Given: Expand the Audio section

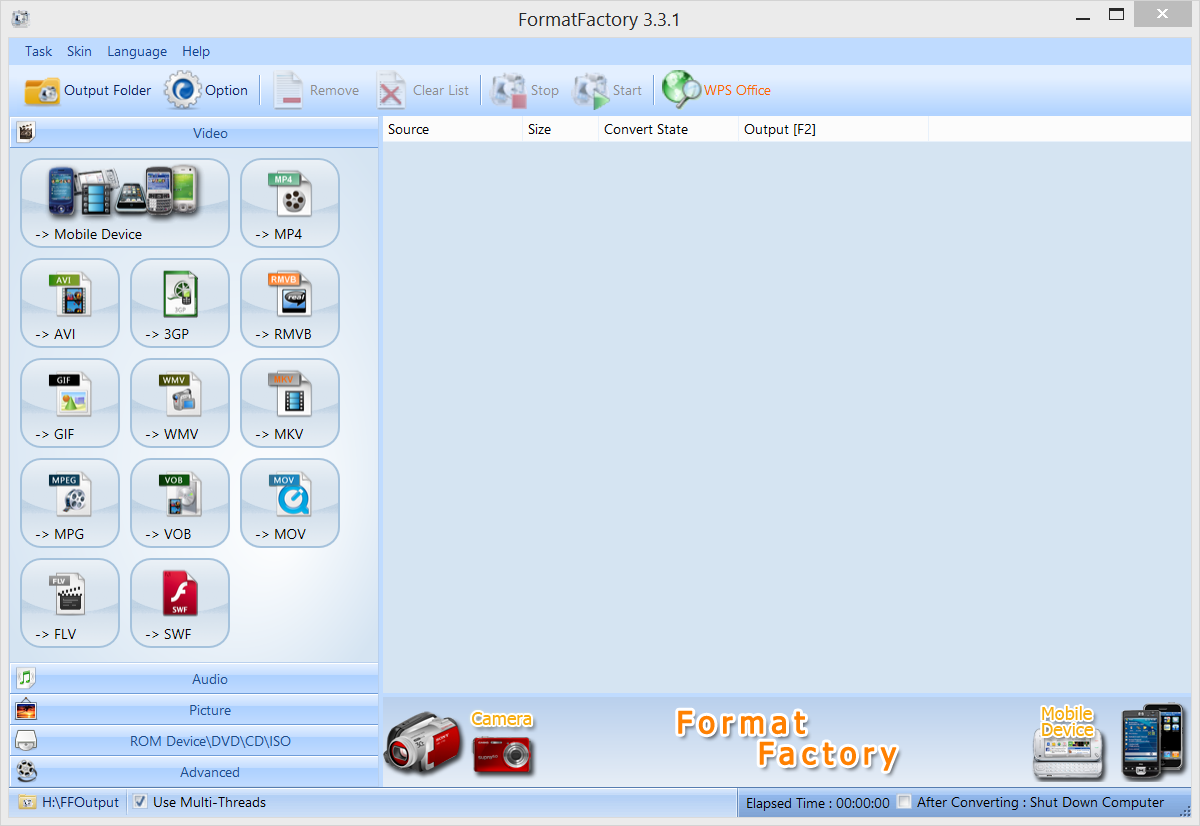Looking at the screenshot, I should [194, 679].
